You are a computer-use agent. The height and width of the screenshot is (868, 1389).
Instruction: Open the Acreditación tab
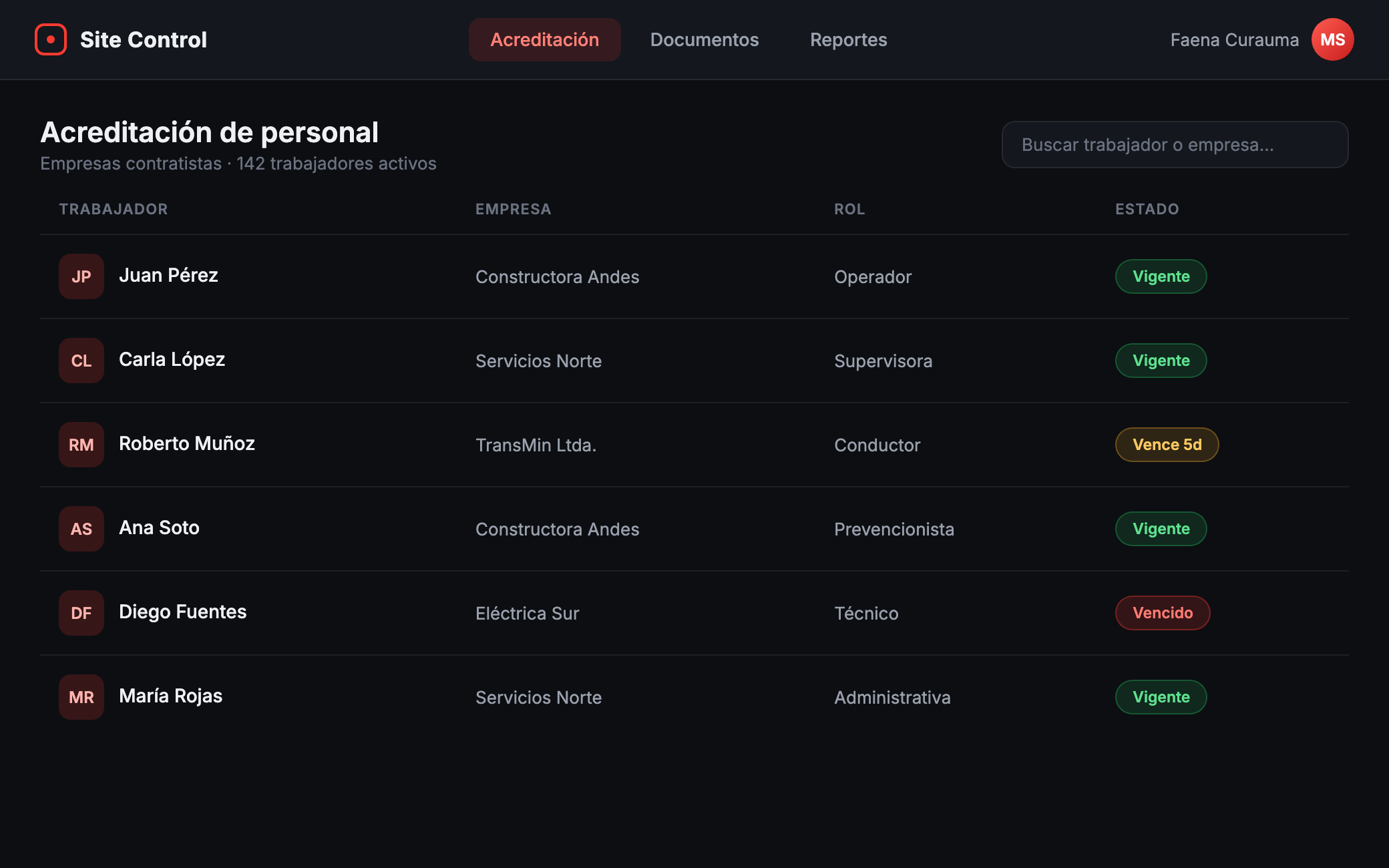[x=545, y=39]
